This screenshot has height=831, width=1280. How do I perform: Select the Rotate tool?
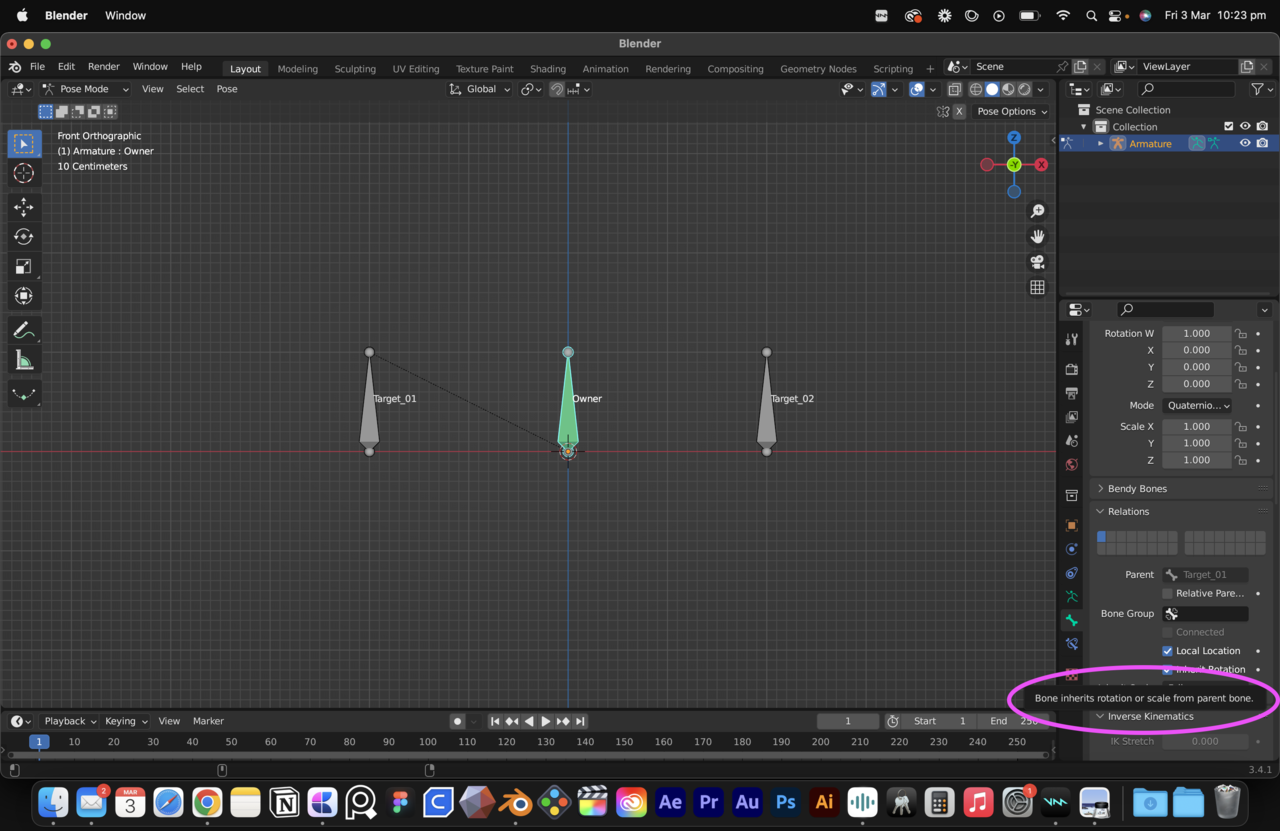click(x=23, y=237)
